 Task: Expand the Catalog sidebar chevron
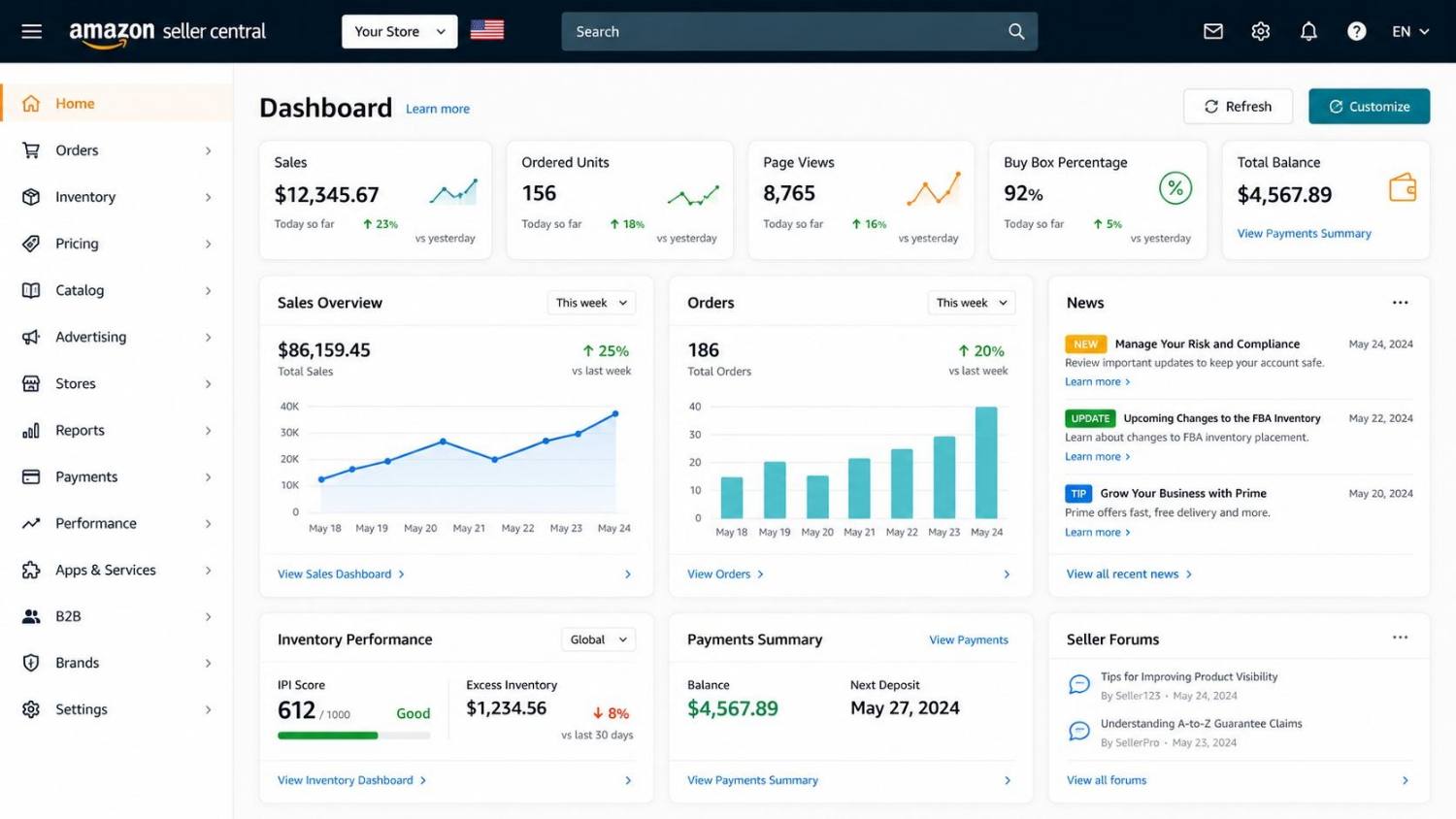[x=208, y=290]
